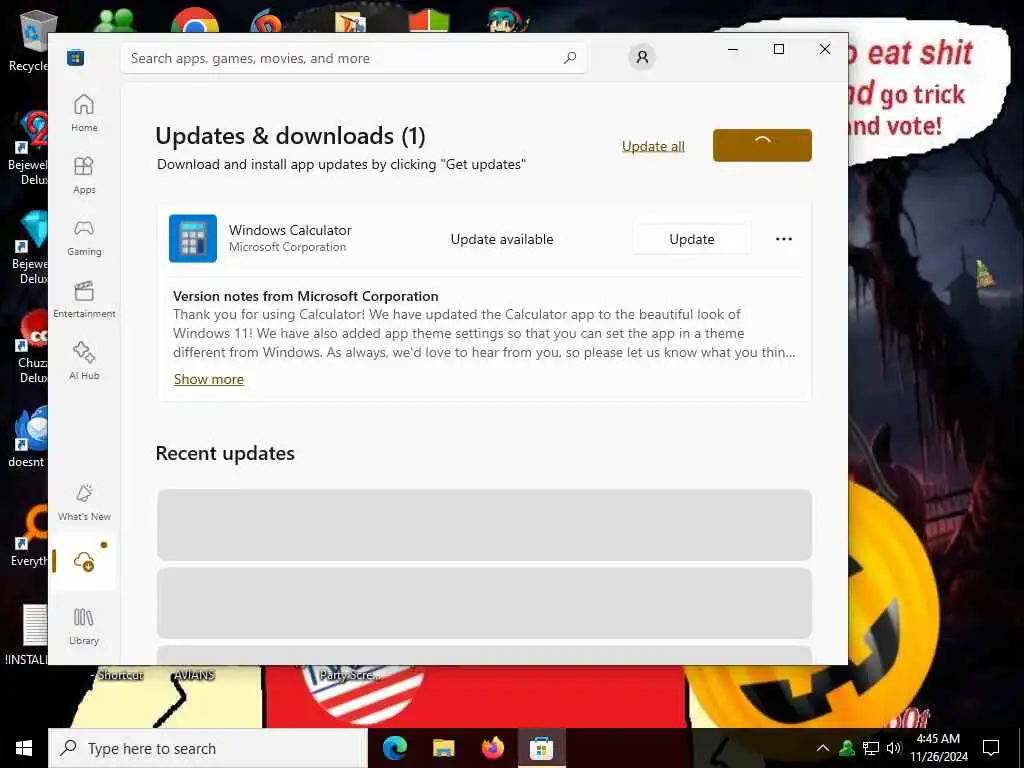1024x768 pixels.
Task: Maximize the Microsoft Store window
Action: [x=778, y=49]
